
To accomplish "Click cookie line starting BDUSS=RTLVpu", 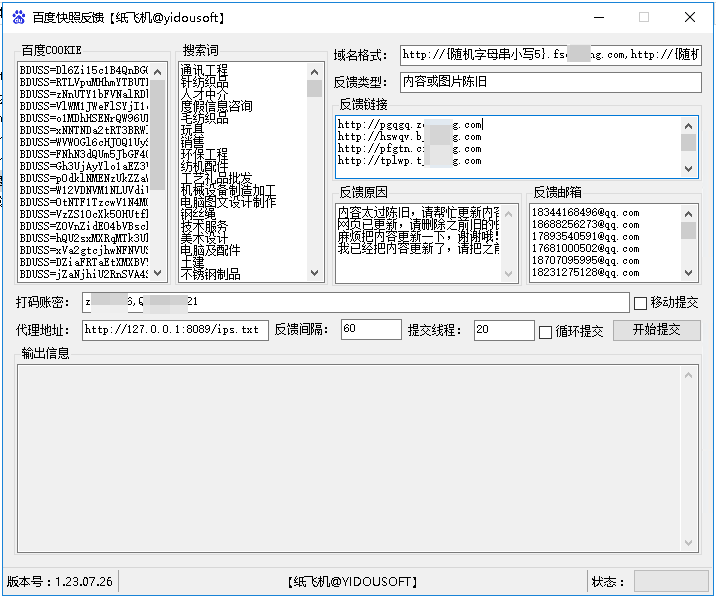I will pos(84,82).
